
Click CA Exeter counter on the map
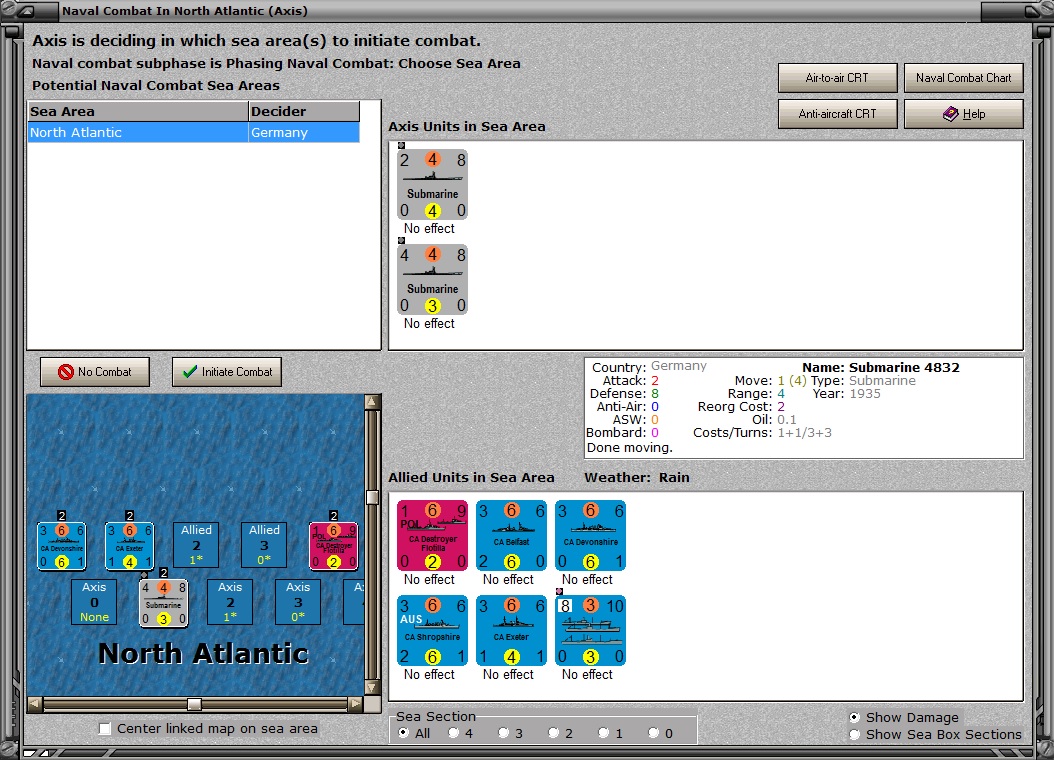tap(130, 546)
